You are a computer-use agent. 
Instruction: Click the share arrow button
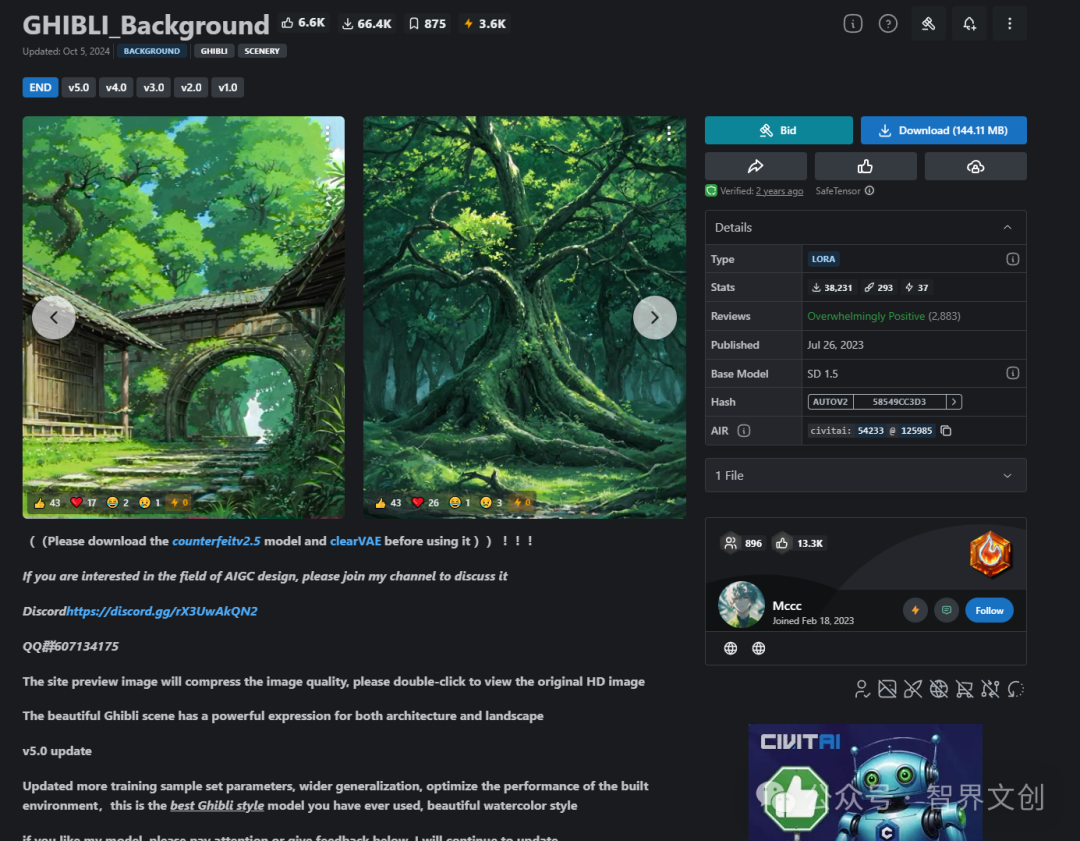tap(756, 166)
